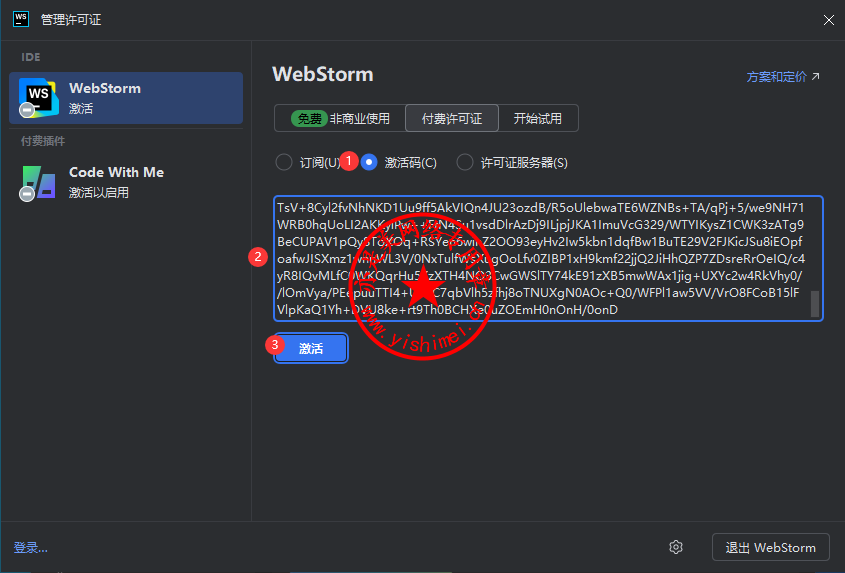
Task: Select Code With Me plugin icon
Action: 38,183
